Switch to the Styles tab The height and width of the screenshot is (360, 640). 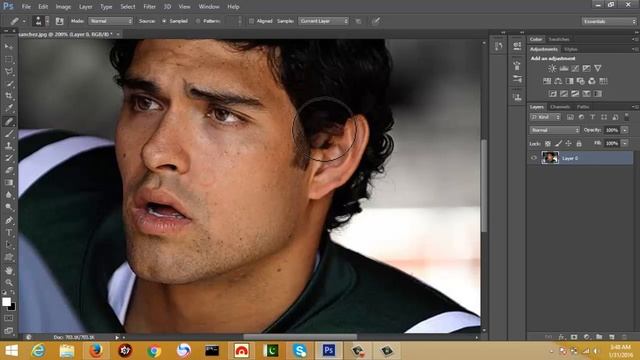click(571, 49)
